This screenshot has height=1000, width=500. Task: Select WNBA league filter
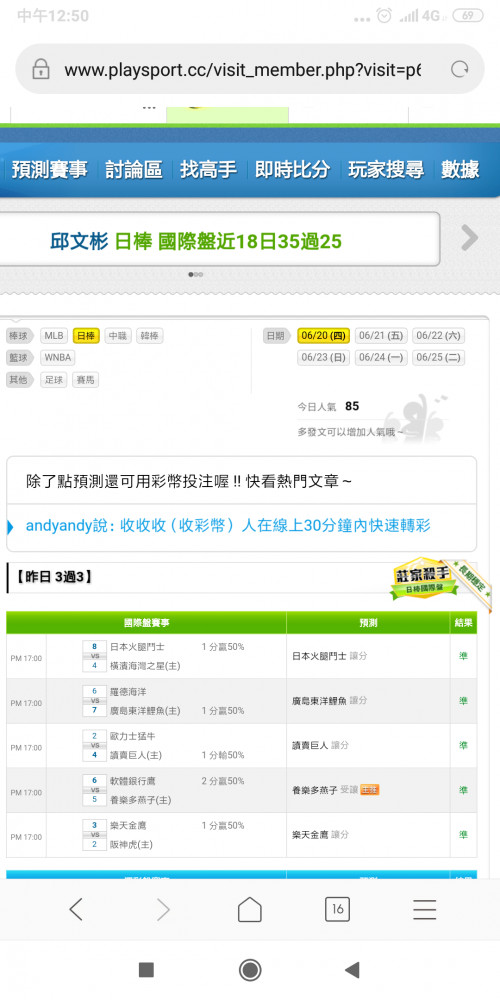pyautogui.click(x=58, y=358)
